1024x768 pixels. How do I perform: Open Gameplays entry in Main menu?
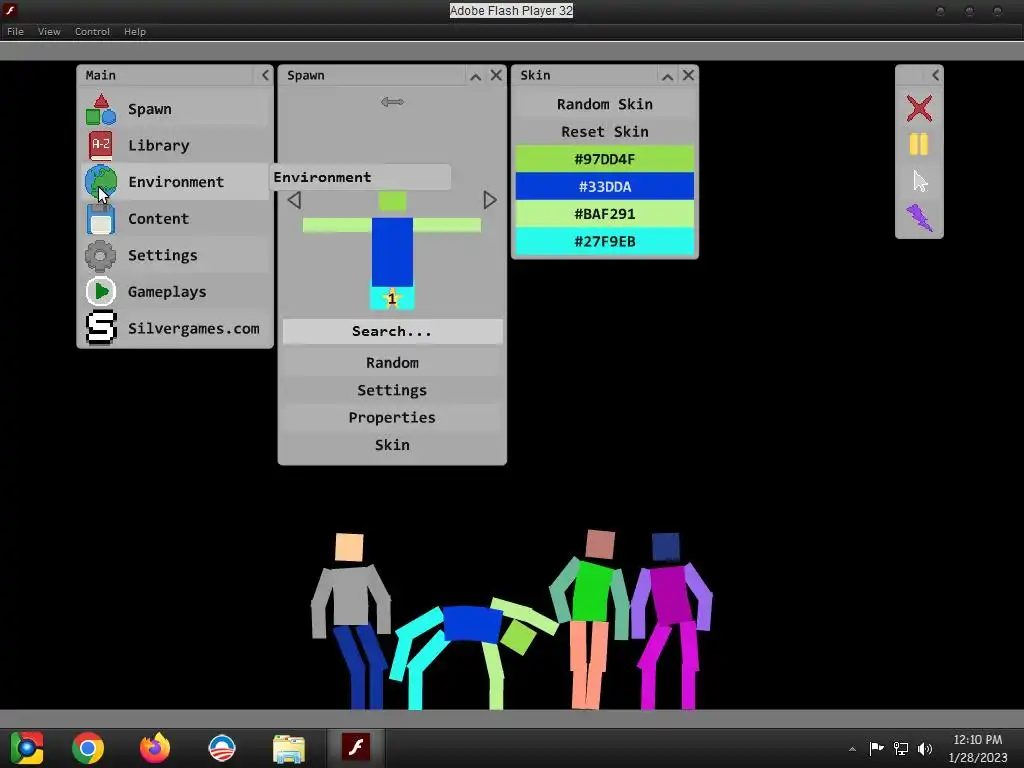pos(175,291)
